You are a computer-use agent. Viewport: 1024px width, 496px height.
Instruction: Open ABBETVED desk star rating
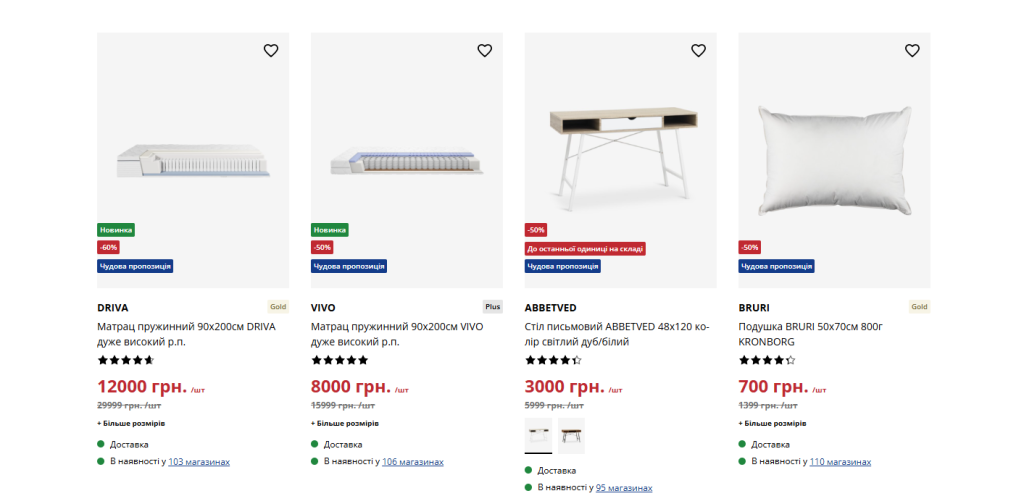tap(553, 360)
